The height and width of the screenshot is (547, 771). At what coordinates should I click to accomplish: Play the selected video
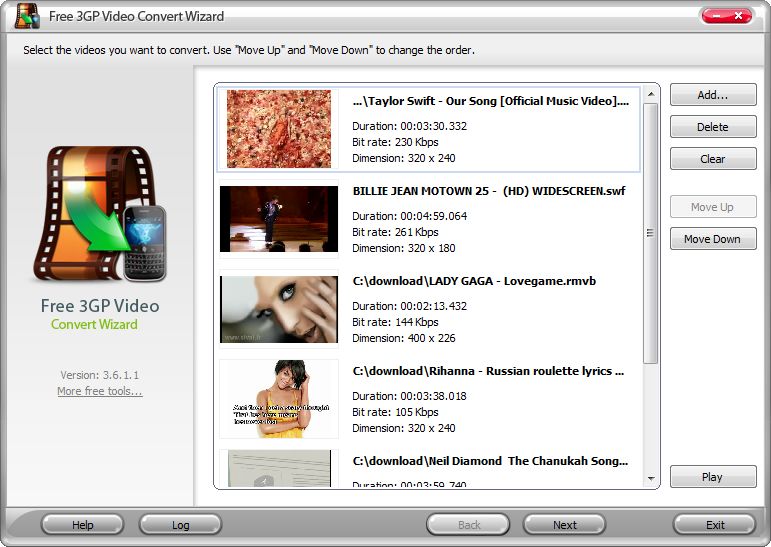712,477
